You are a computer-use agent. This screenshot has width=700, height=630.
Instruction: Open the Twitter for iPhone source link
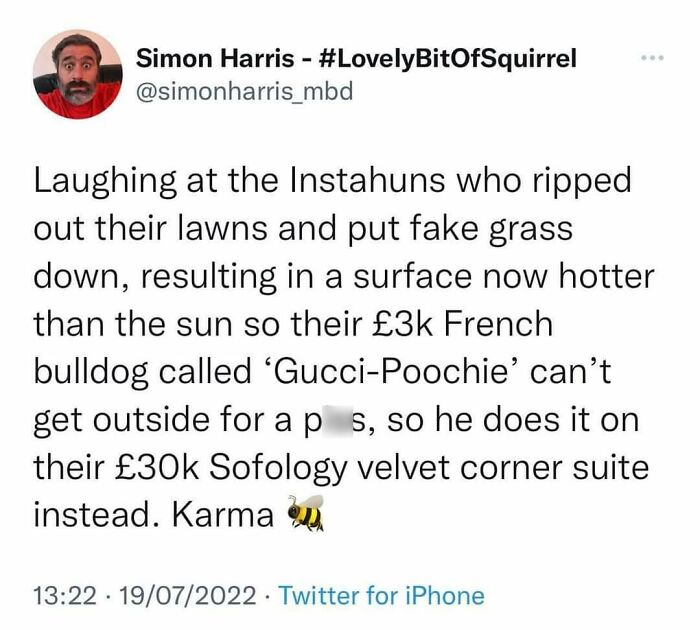(x=381, y=596)
